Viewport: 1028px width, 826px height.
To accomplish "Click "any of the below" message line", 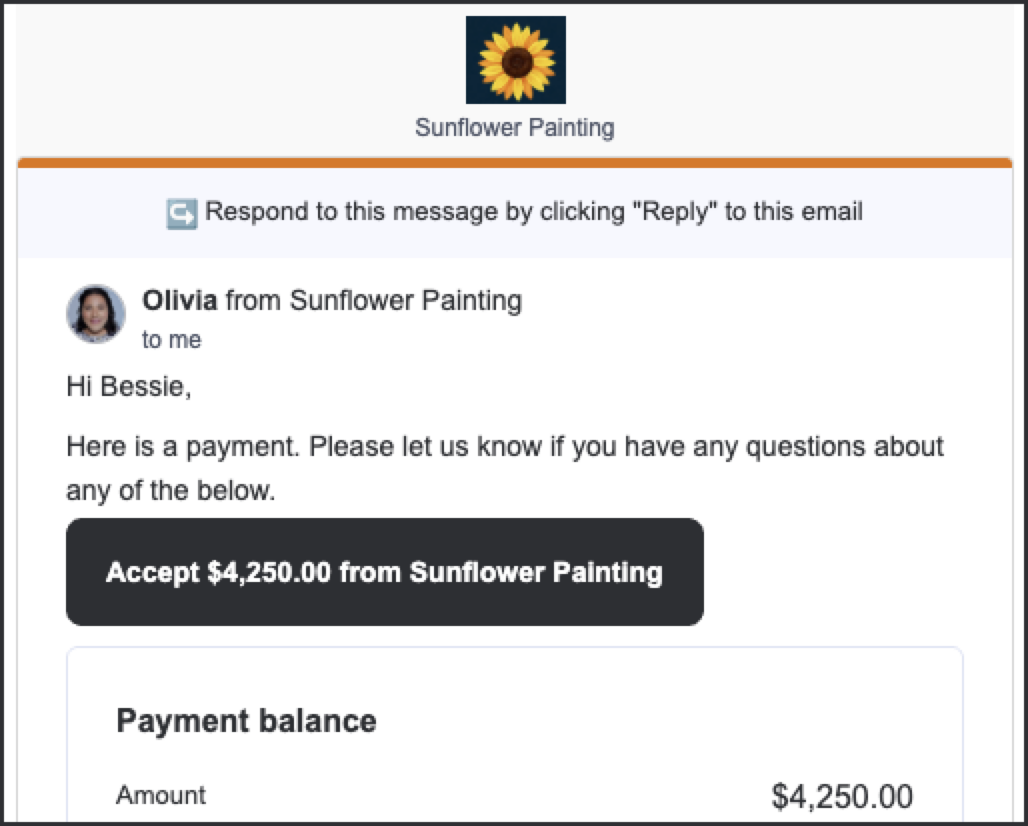I will [x=171, y=490].
